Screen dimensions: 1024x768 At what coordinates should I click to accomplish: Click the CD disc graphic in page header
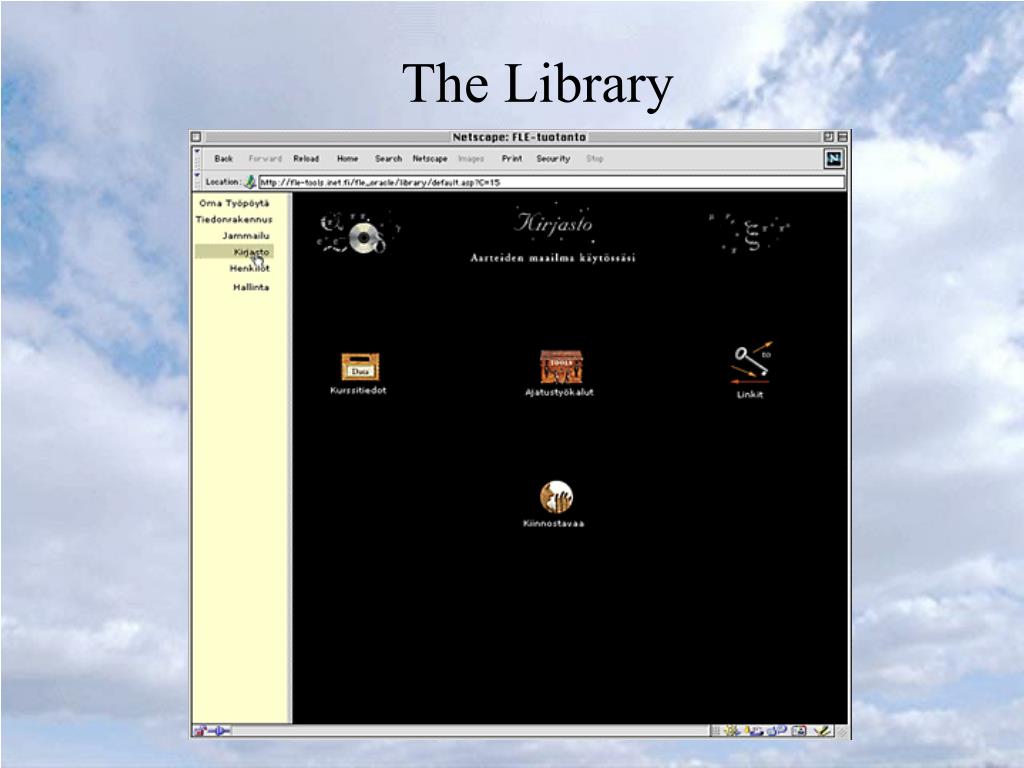pos(366,238)
